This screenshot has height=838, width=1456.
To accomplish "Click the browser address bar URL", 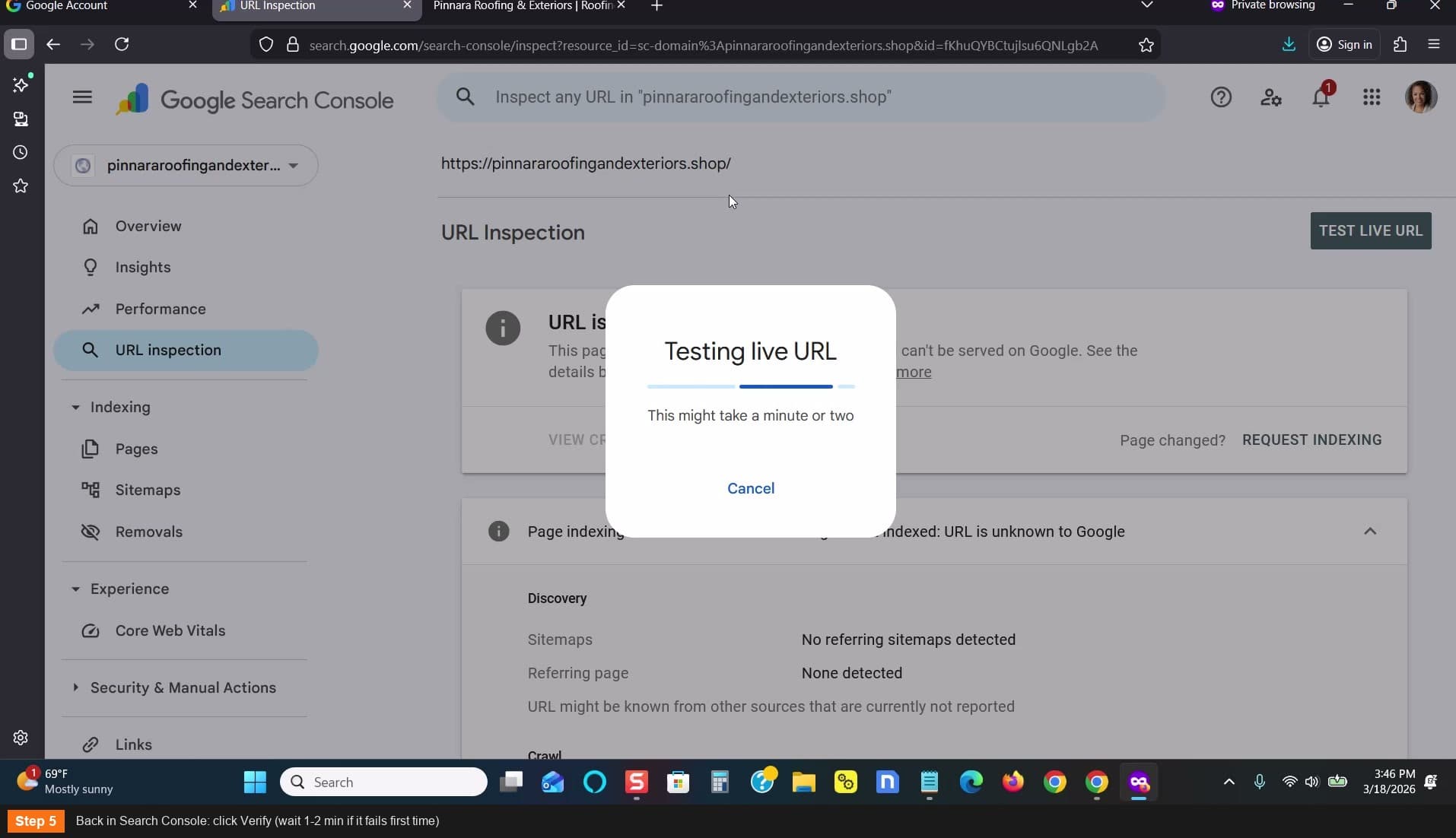I will [x=703, y=46].
